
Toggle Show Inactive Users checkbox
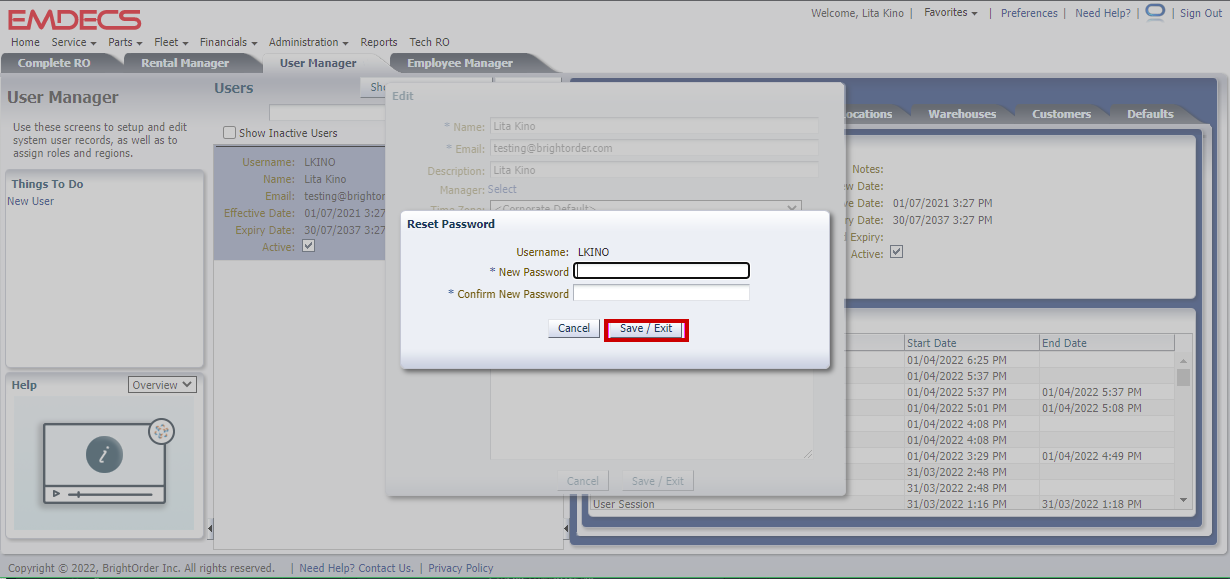(x=230, y=133)
